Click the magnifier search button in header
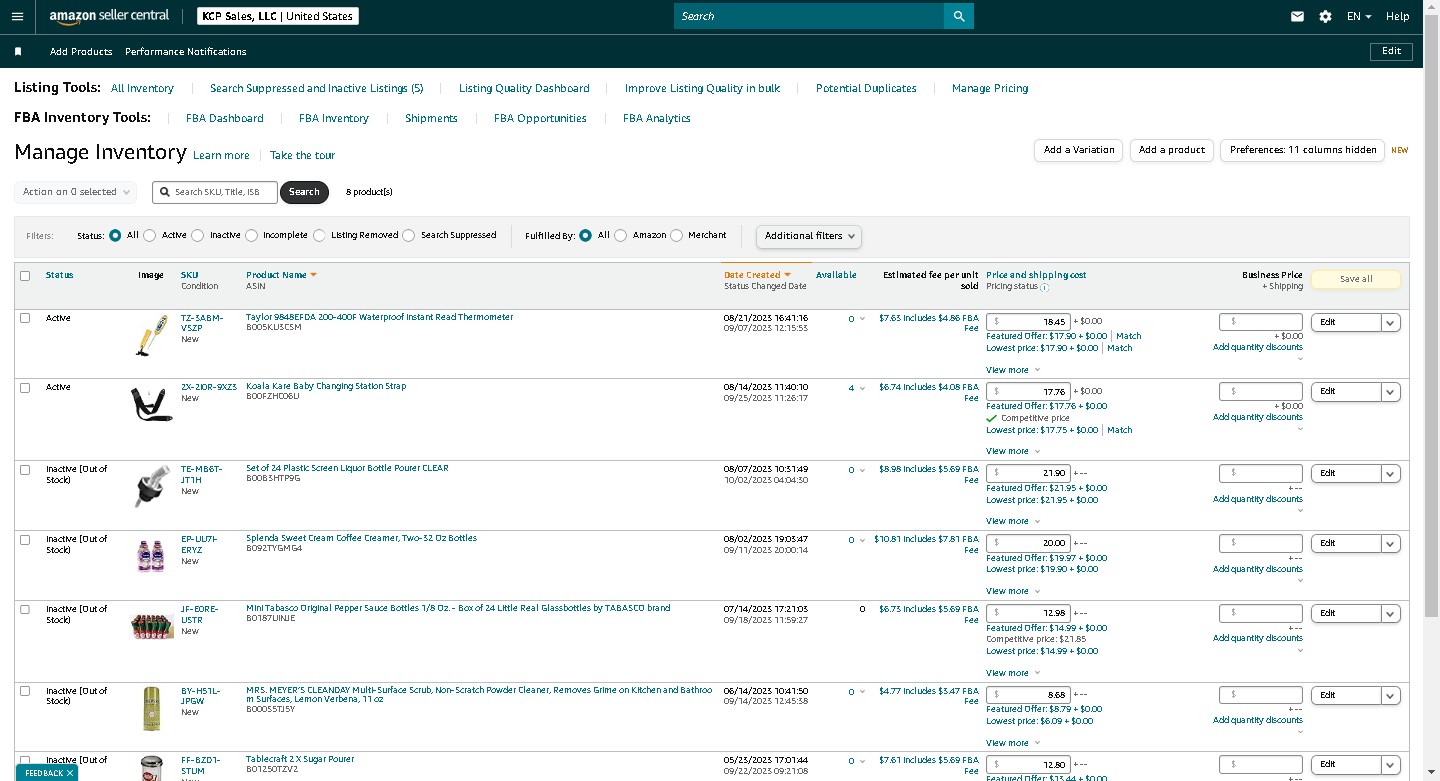 coord(958,16)
